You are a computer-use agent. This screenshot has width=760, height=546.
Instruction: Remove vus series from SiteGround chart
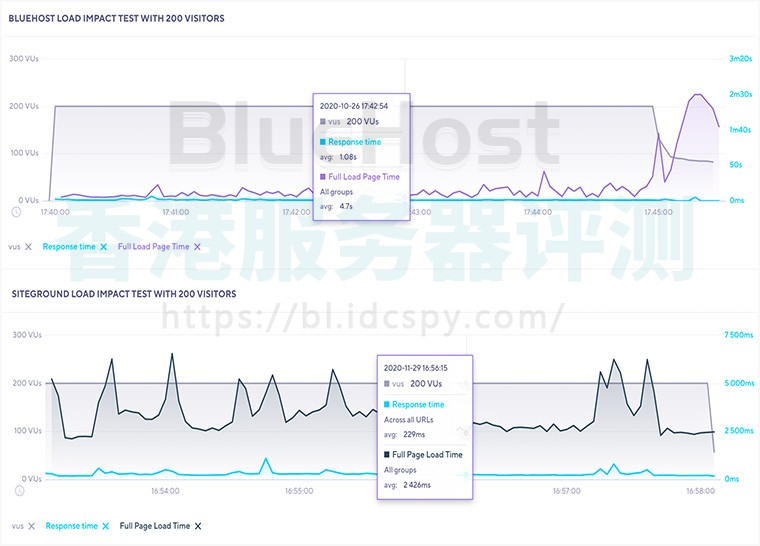30,526
